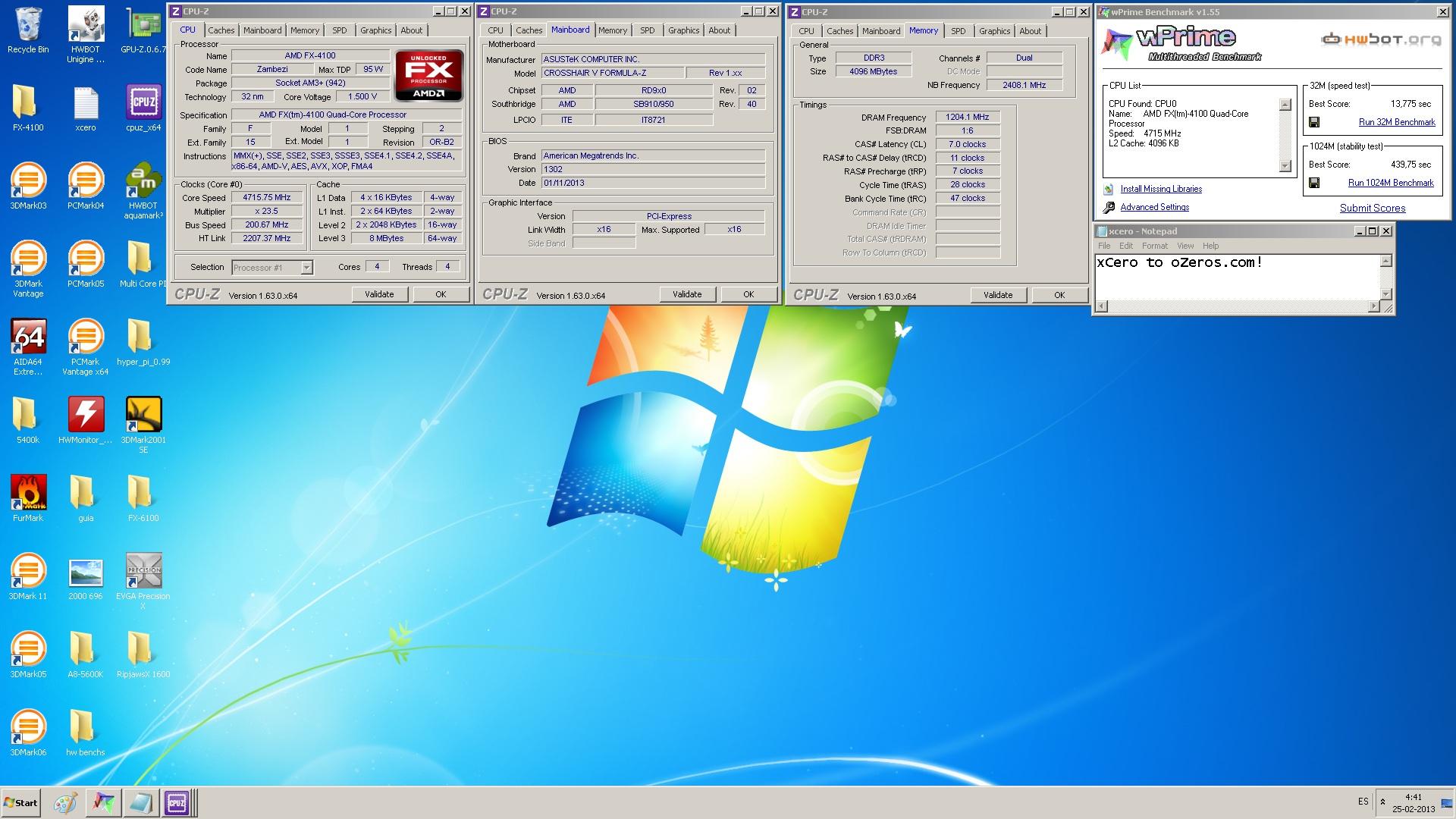Click Run 1024M Benchmark link
This screenshot has height=819, width=1456.
click(1391, 183)
